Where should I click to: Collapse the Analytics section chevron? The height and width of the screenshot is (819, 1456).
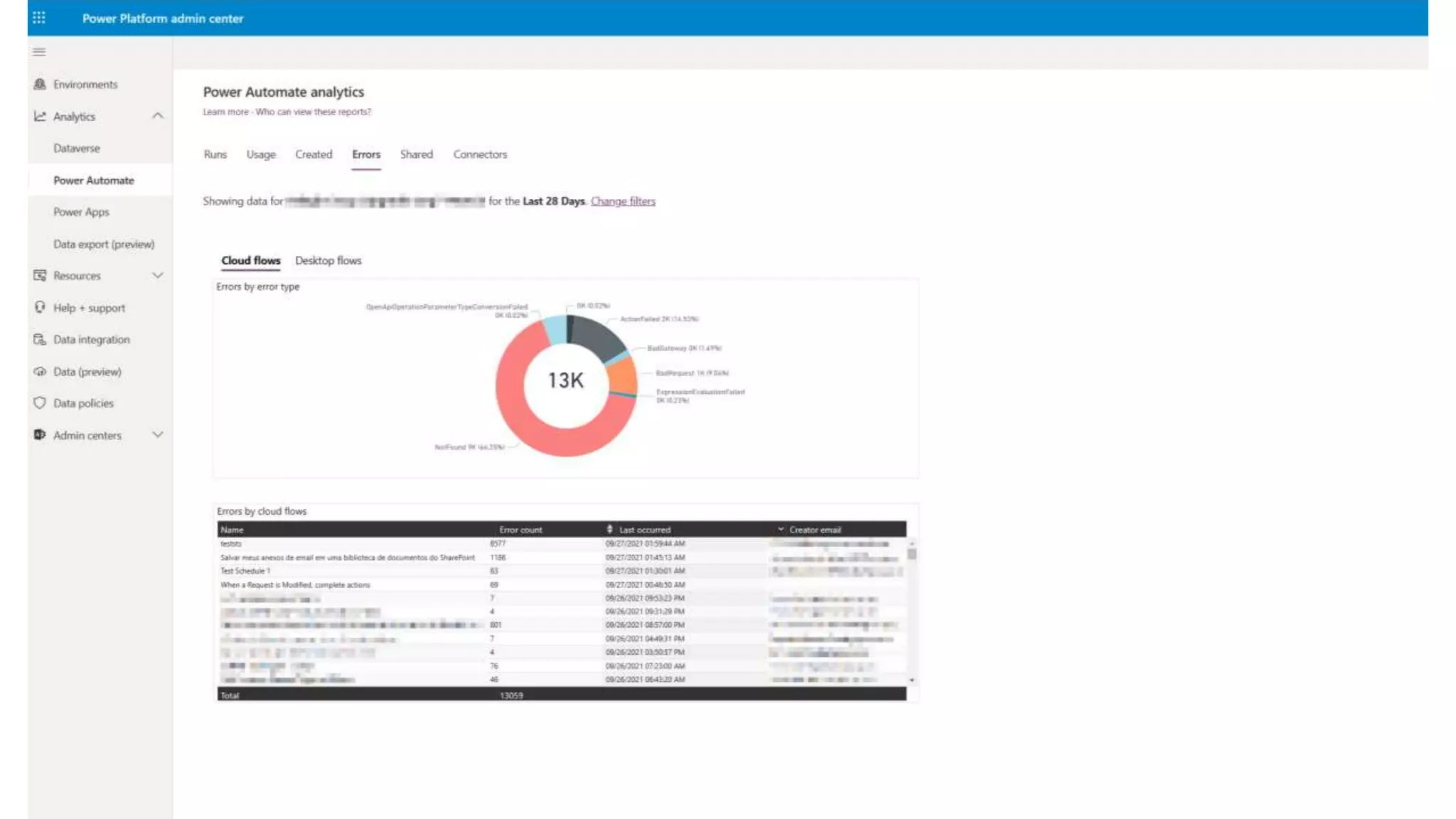(x=158, y=116)
